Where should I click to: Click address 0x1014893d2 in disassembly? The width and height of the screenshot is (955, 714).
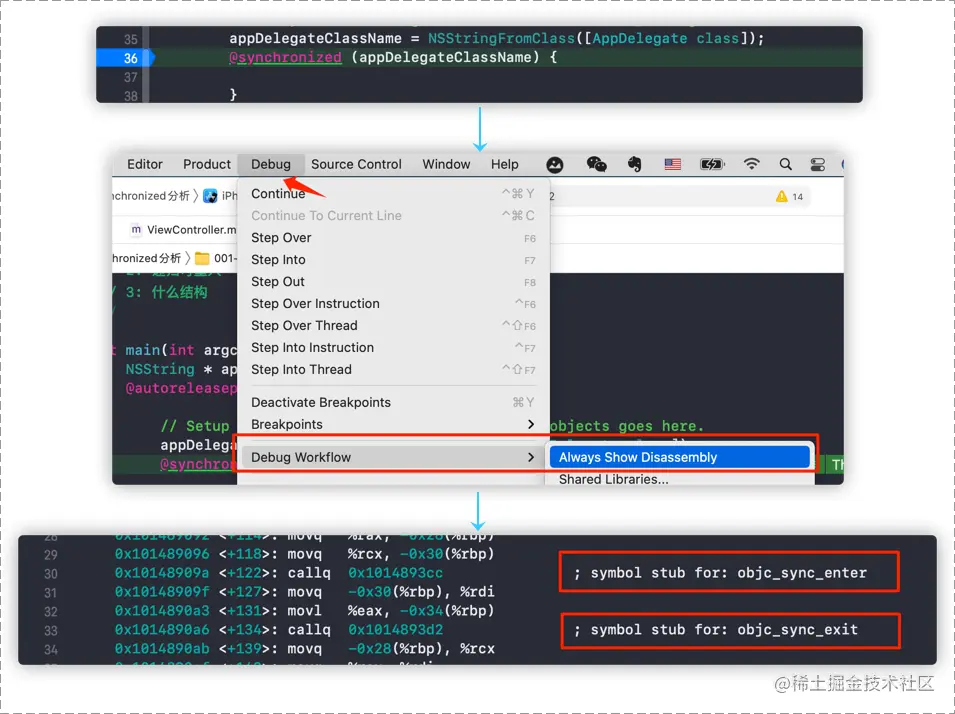[395, 629]
